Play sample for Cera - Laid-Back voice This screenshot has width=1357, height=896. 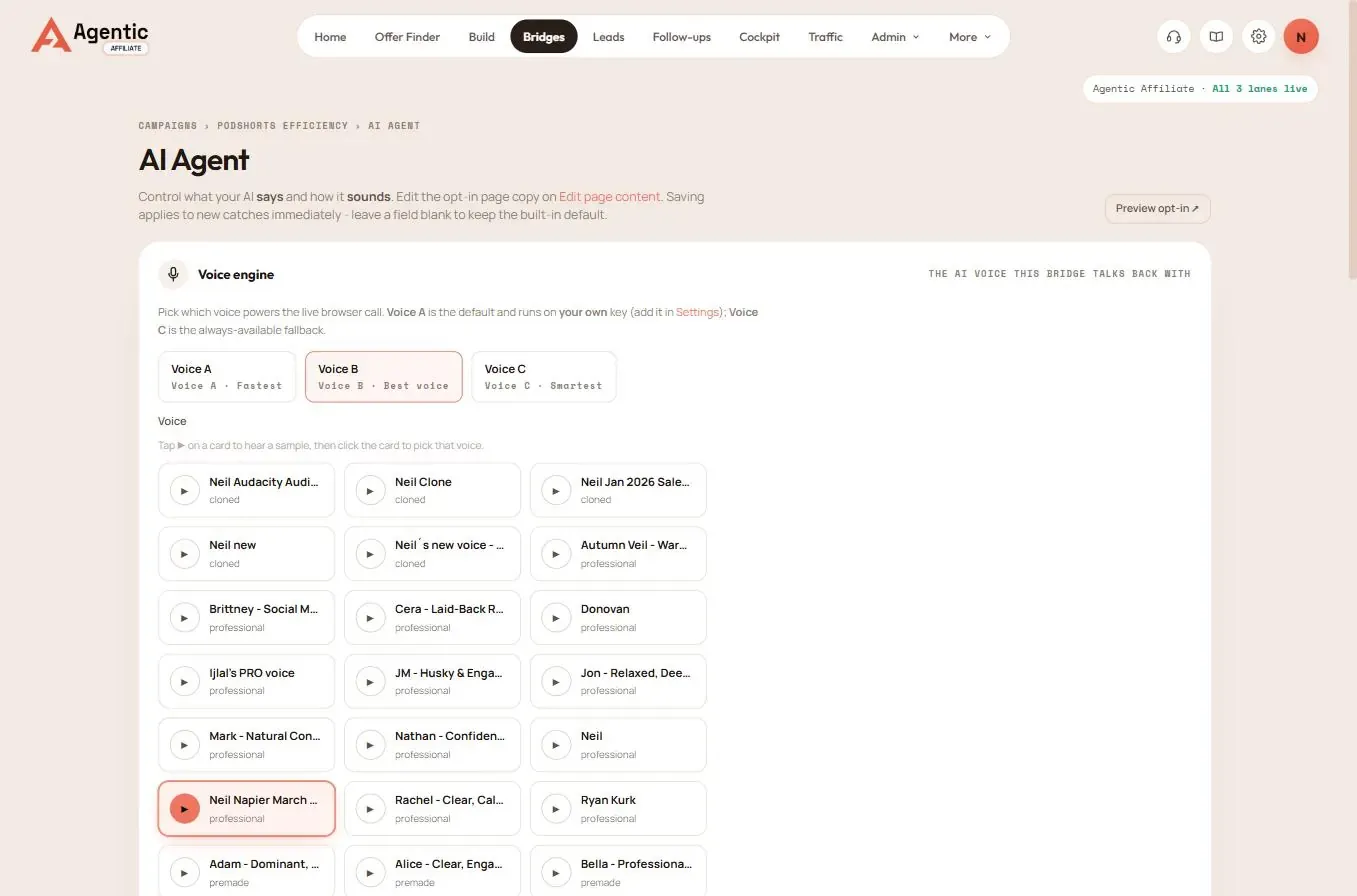pyautogui.click(x=370, y=618)
